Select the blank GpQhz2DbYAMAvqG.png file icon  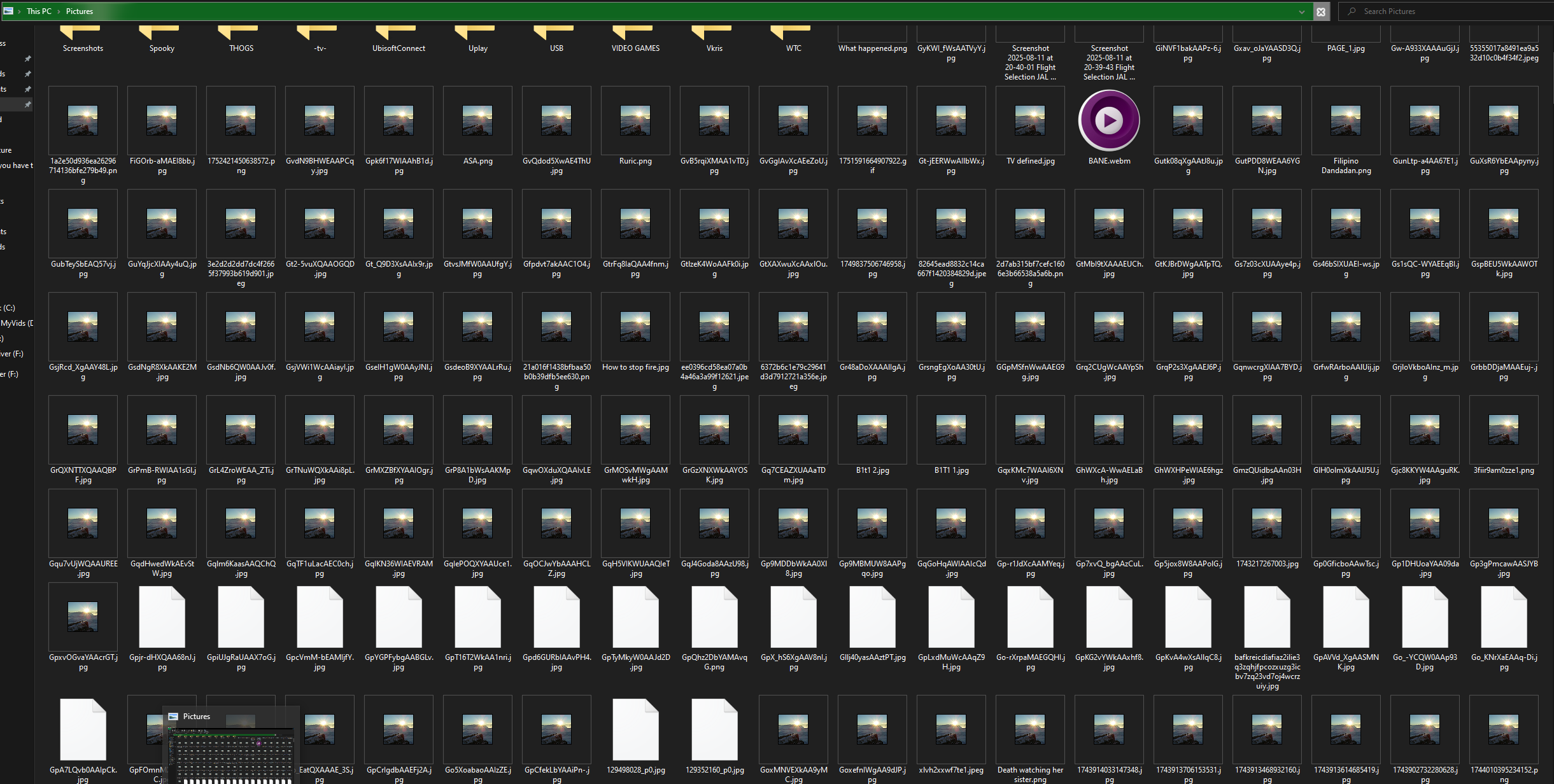point(714,617)
